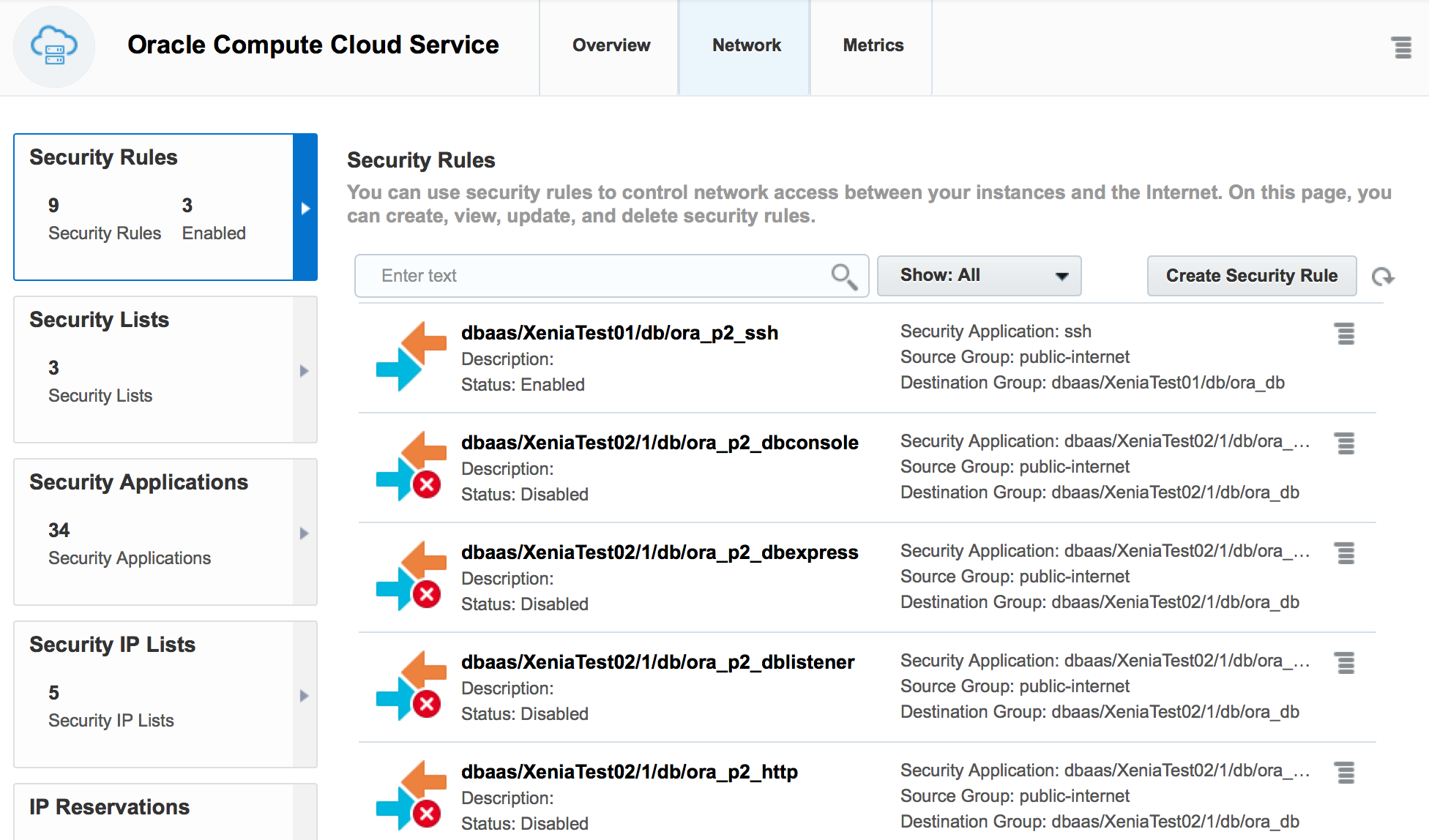This screenshot has width=1429, height=840.
Task: Open the Security IP Lists panel title
Action: (x=112, y=645)
